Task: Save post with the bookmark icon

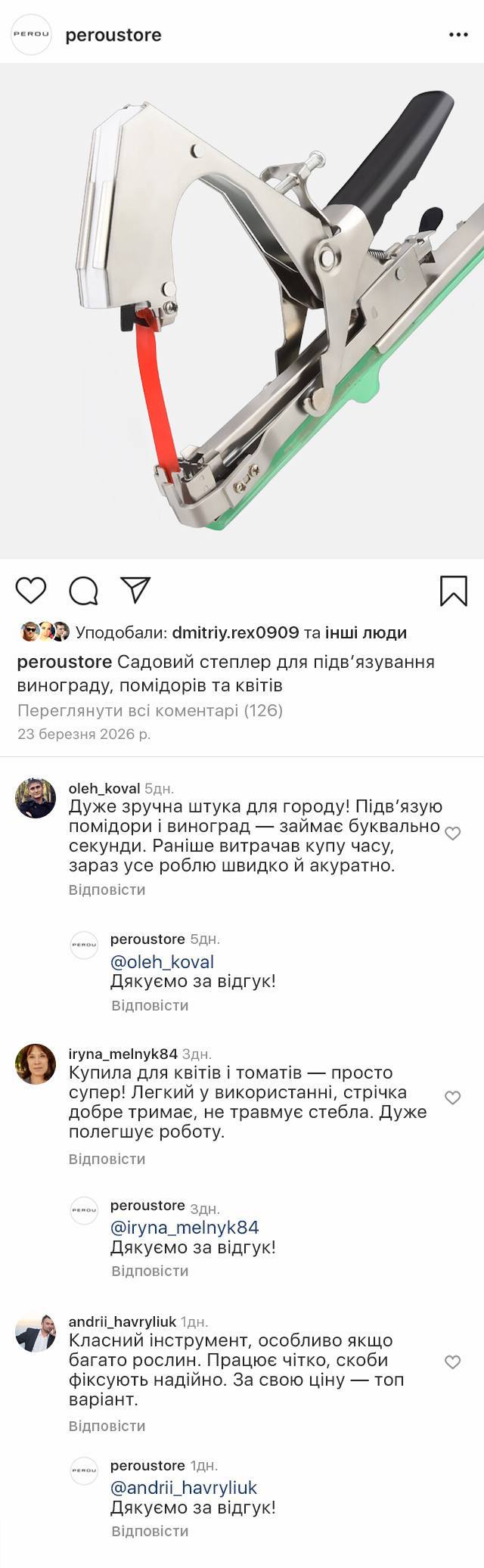Action: pyautogui.click(x=454, y=591)
